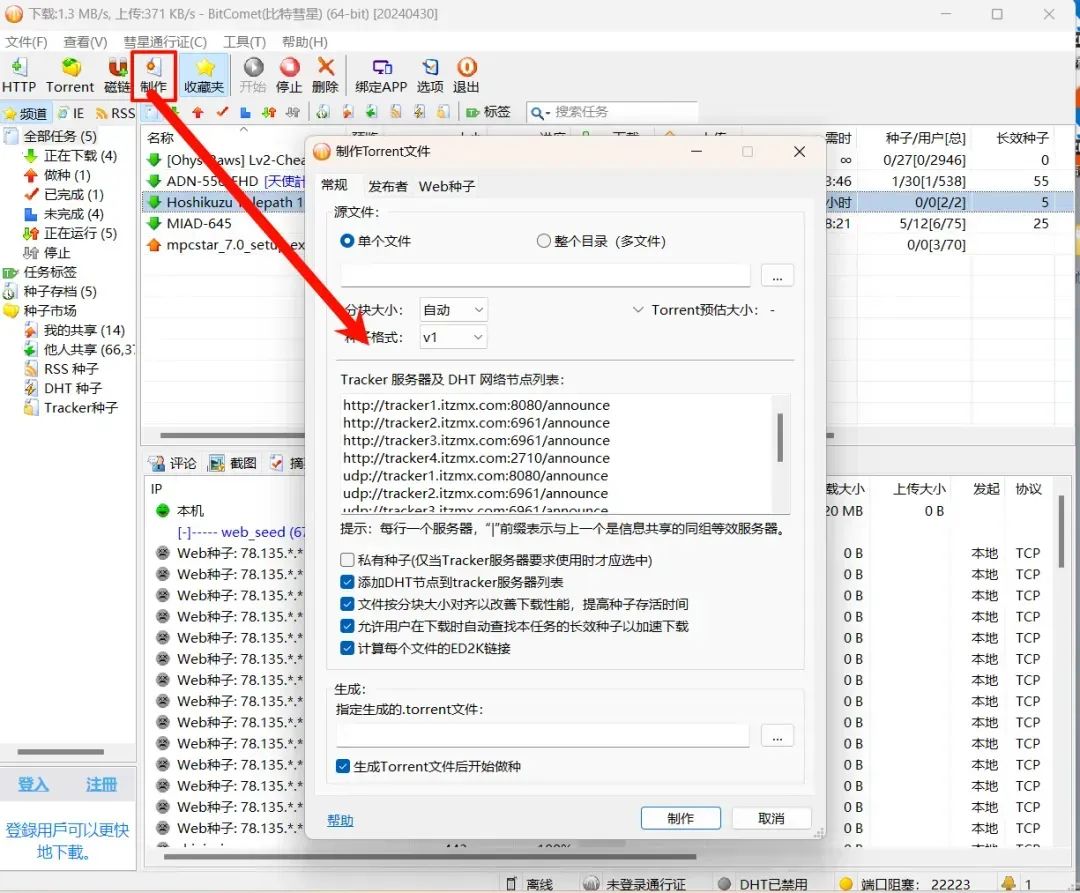Browse for source file with ... button
The height and width of the screenshot is (893, 1080).
[777, 275]
